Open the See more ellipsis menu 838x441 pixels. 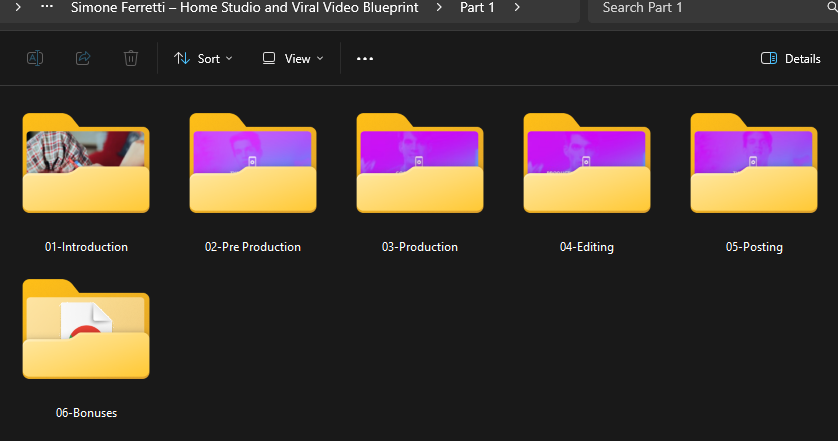click(365, 58)
